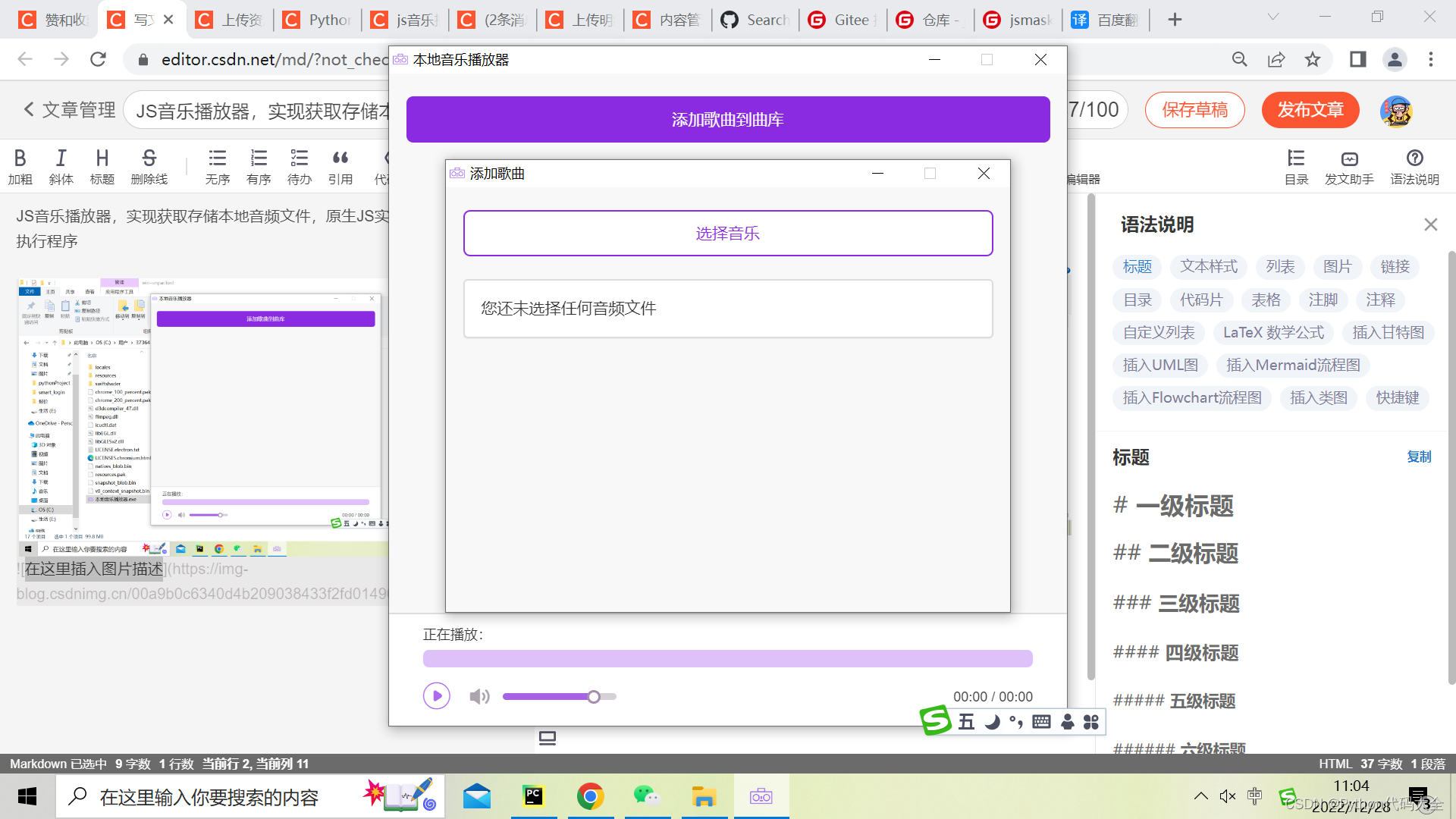This screenshot has width=1456, height=819.
Task: Open the browser tab search chevron
Action: (x=1272, y=17)
